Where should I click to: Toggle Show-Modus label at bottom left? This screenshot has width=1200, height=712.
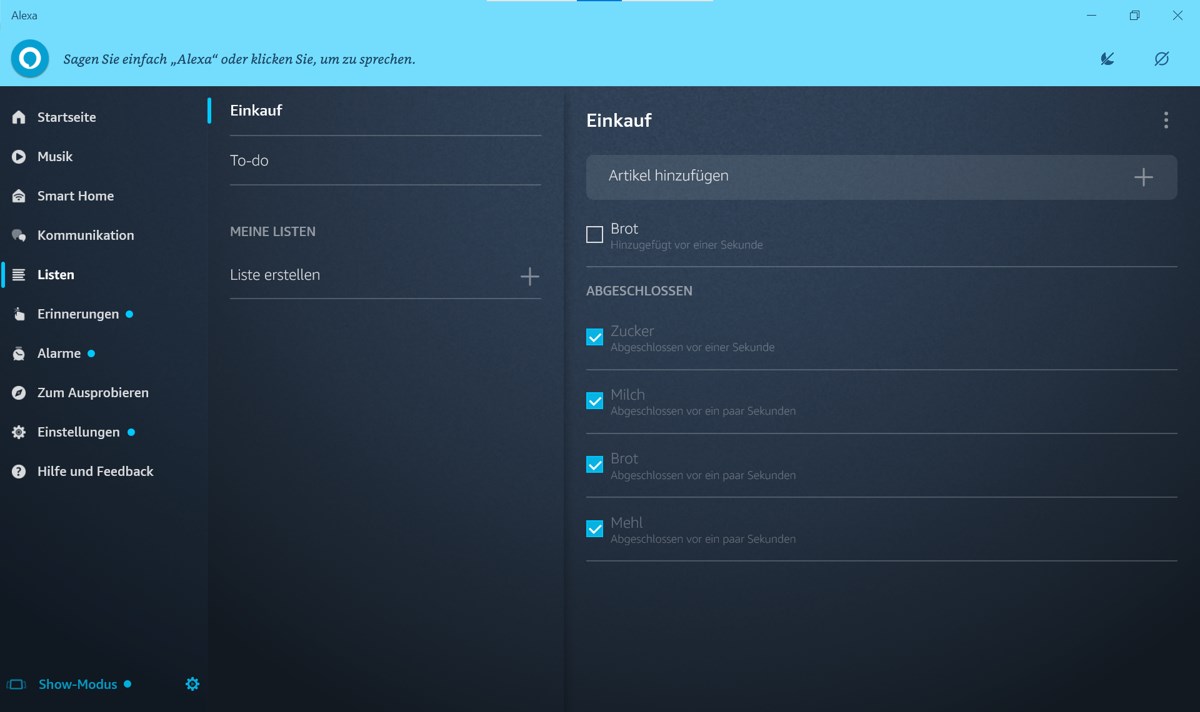click(78, 685)
